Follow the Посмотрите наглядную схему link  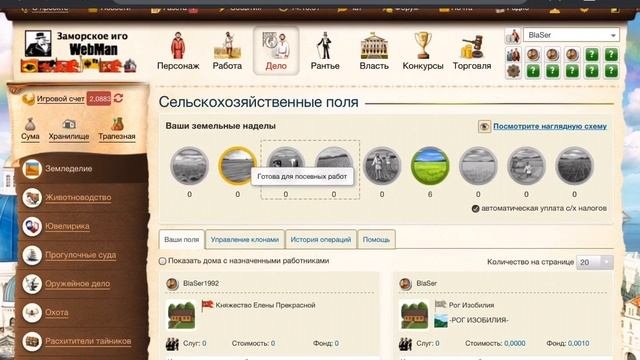click(550, 127)
